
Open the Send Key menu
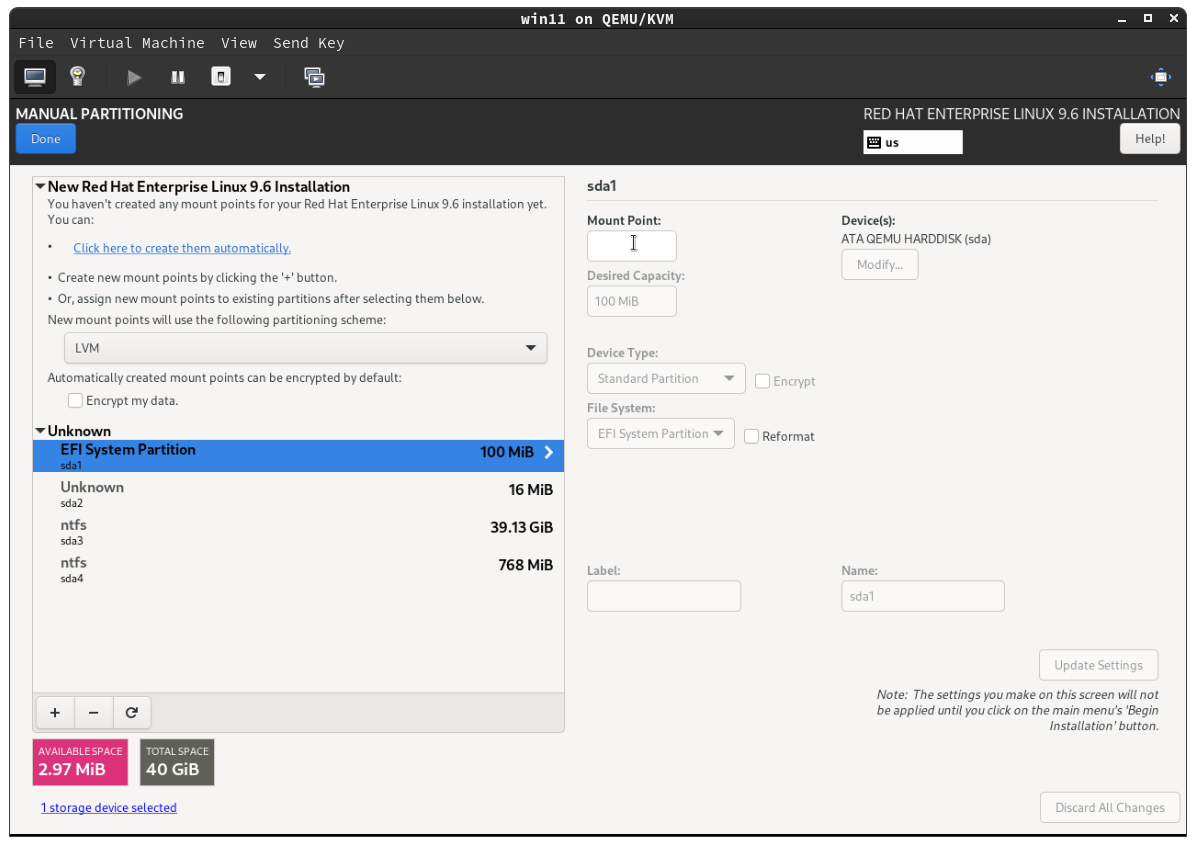[x=309, y=43]
